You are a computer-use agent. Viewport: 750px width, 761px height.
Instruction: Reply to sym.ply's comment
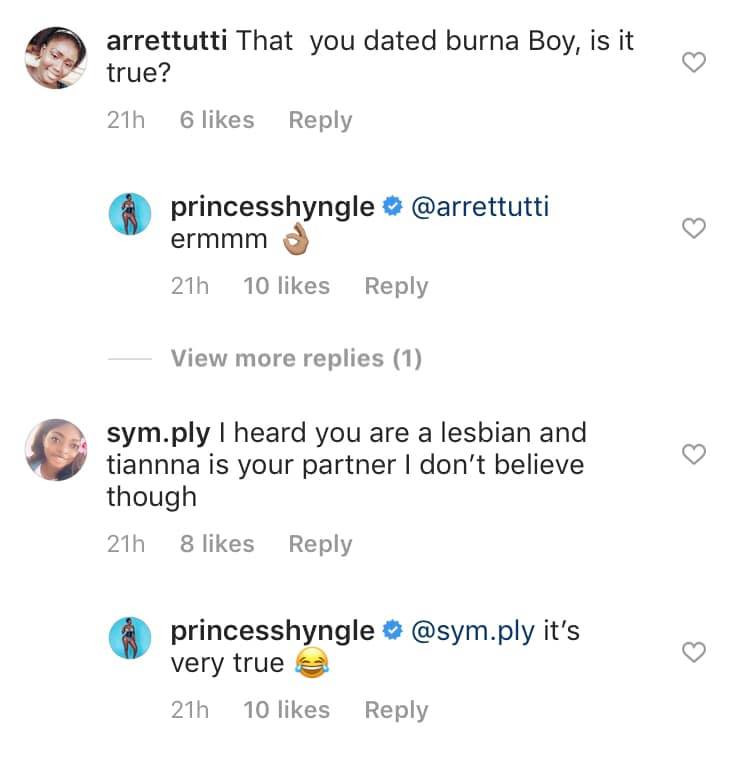320,544
